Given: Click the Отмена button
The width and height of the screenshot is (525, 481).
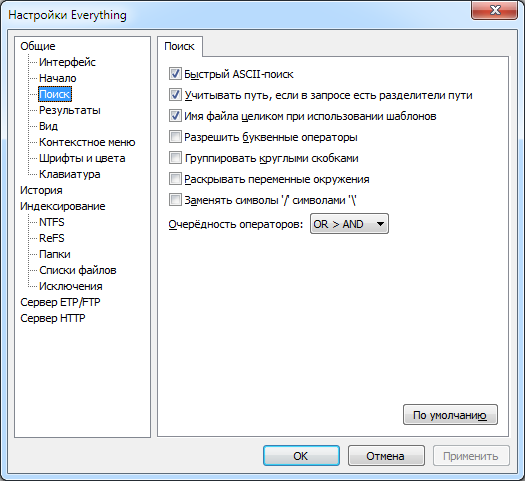Looking at the screenshot, I should click(386, 456).
